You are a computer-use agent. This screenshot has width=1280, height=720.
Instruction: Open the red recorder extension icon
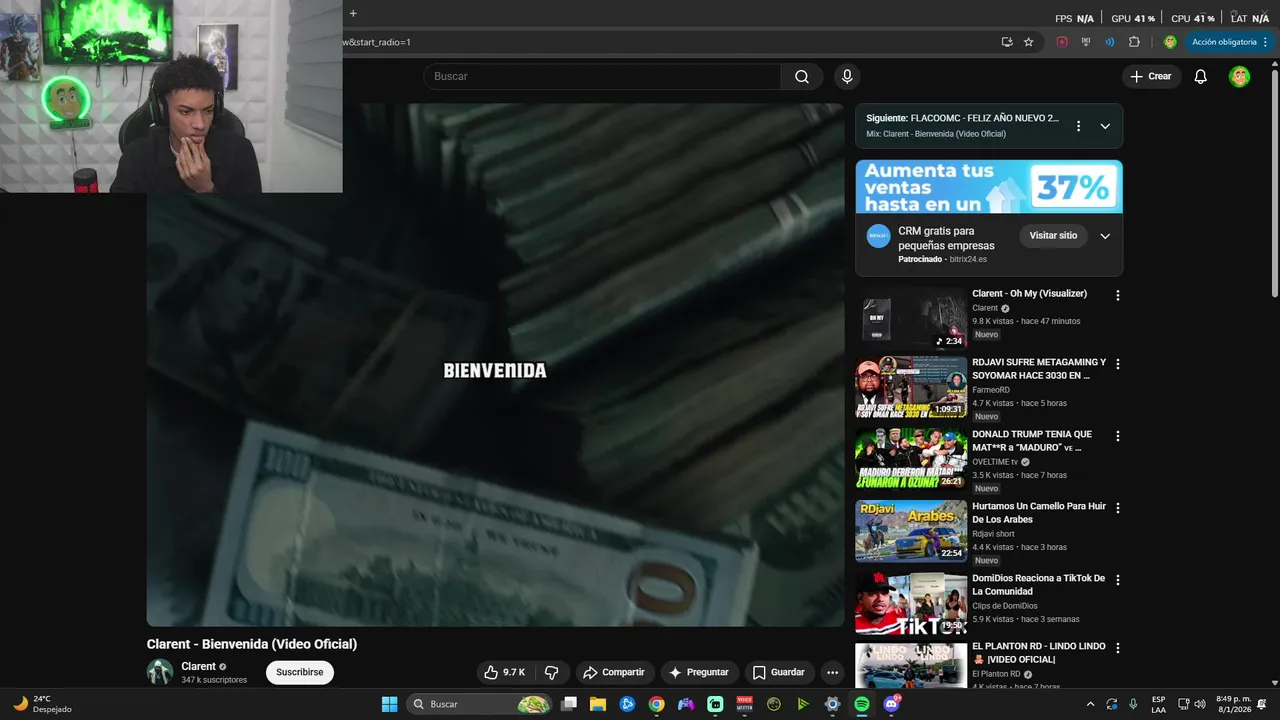click(1062, 42)
